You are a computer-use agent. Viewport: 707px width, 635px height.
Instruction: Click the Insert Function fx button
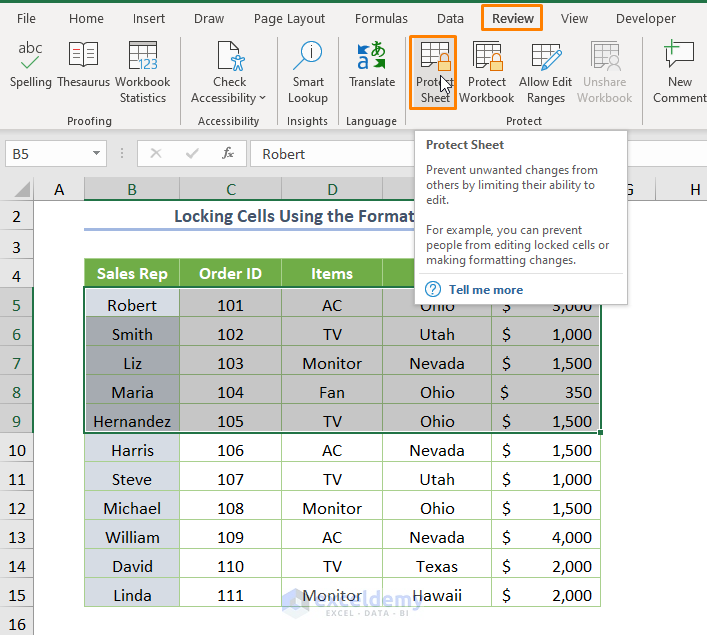(228, 154)
